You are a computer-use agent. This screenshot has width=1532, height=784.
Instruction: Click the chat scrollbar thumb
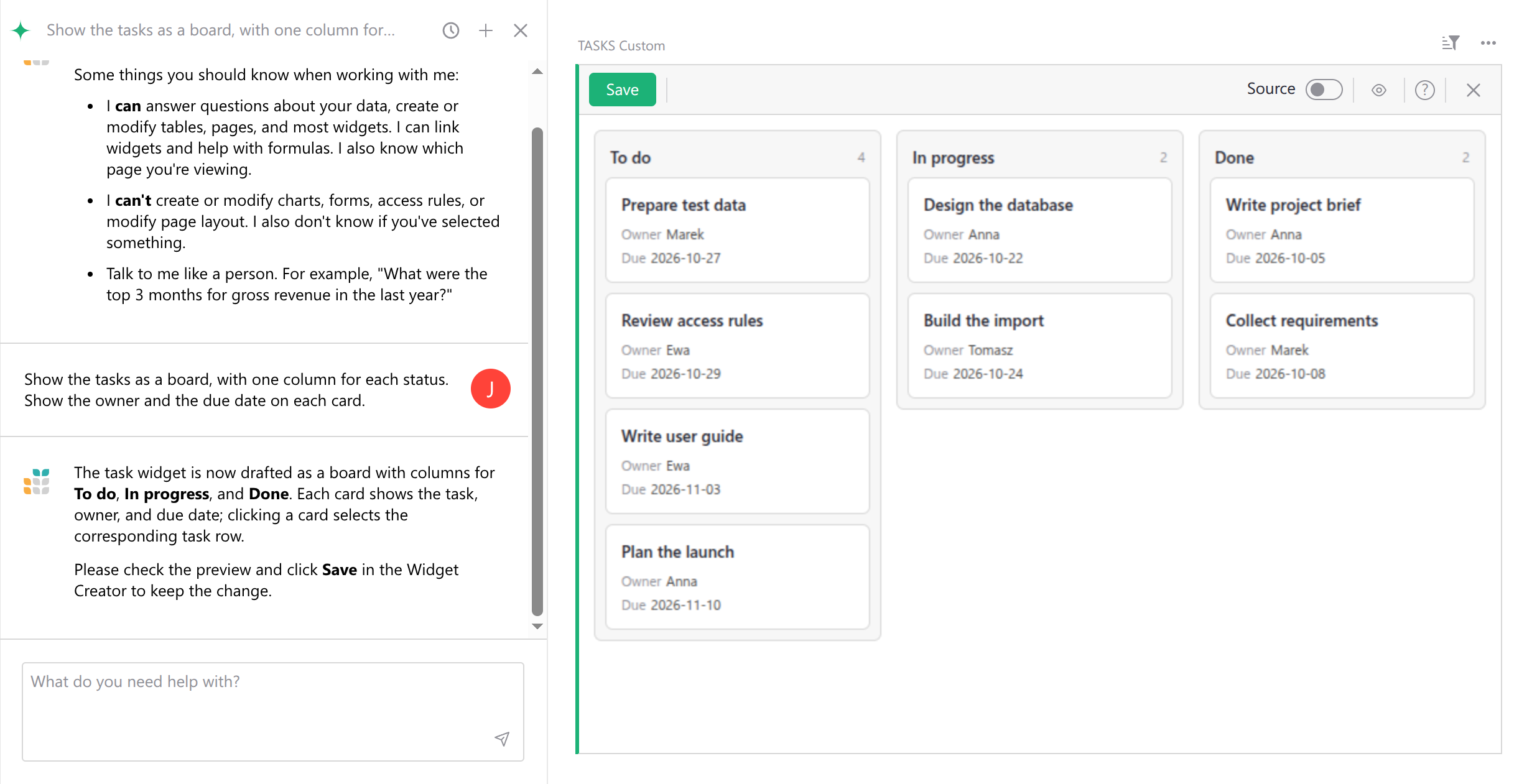click(x=537, y=371)
